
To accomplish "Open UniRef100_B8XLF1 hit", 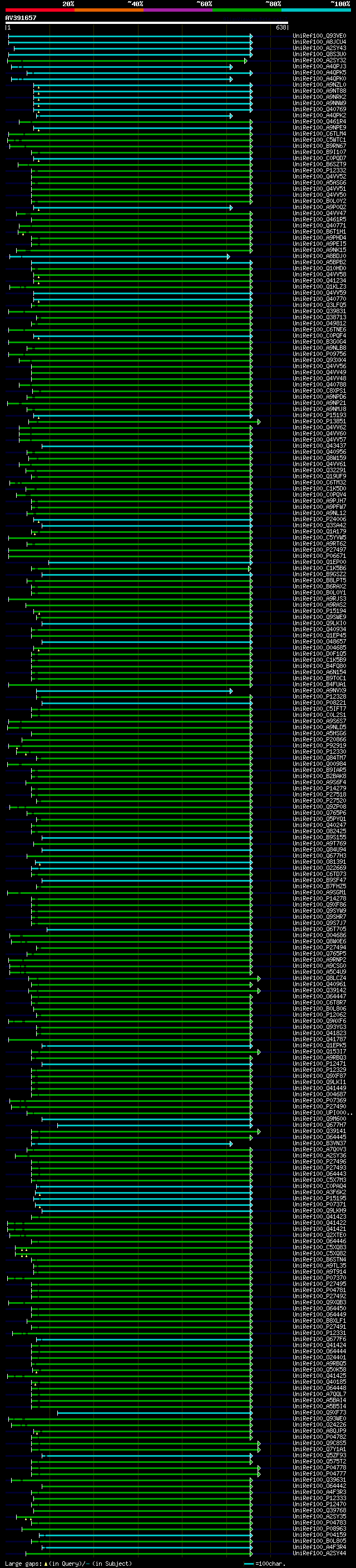I will (x=319, y=1320).
